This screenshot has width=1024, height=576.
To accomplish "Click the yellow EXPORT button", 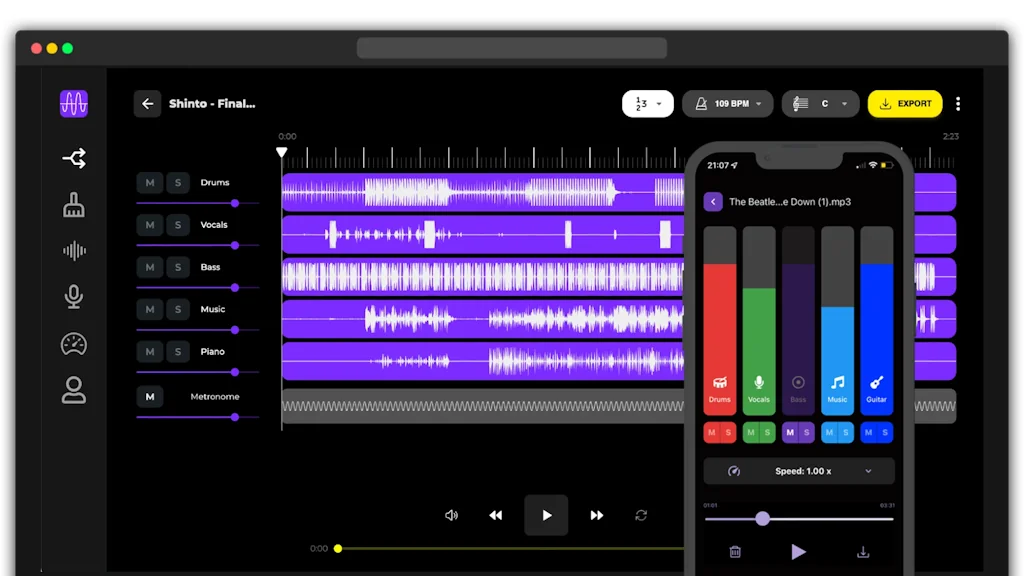I will 905,103.
